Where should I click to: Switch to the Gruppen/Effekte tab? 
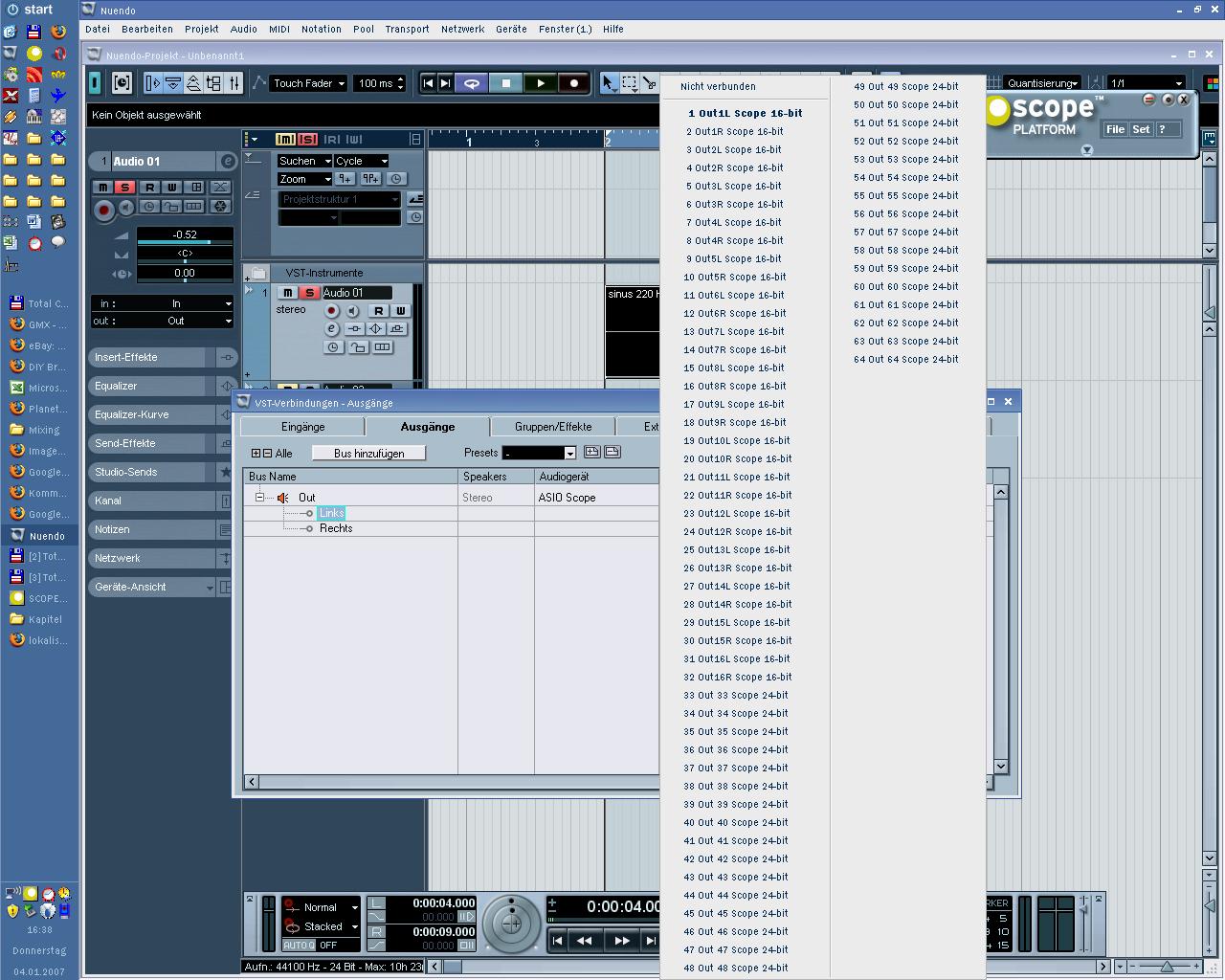553,427
